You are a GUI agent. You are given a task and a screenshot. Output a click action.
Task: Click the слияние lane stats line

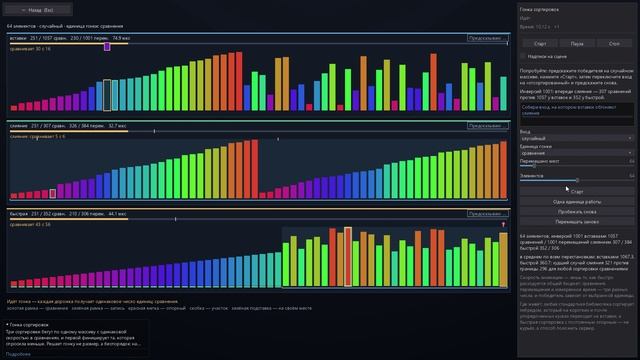point(68,126)
